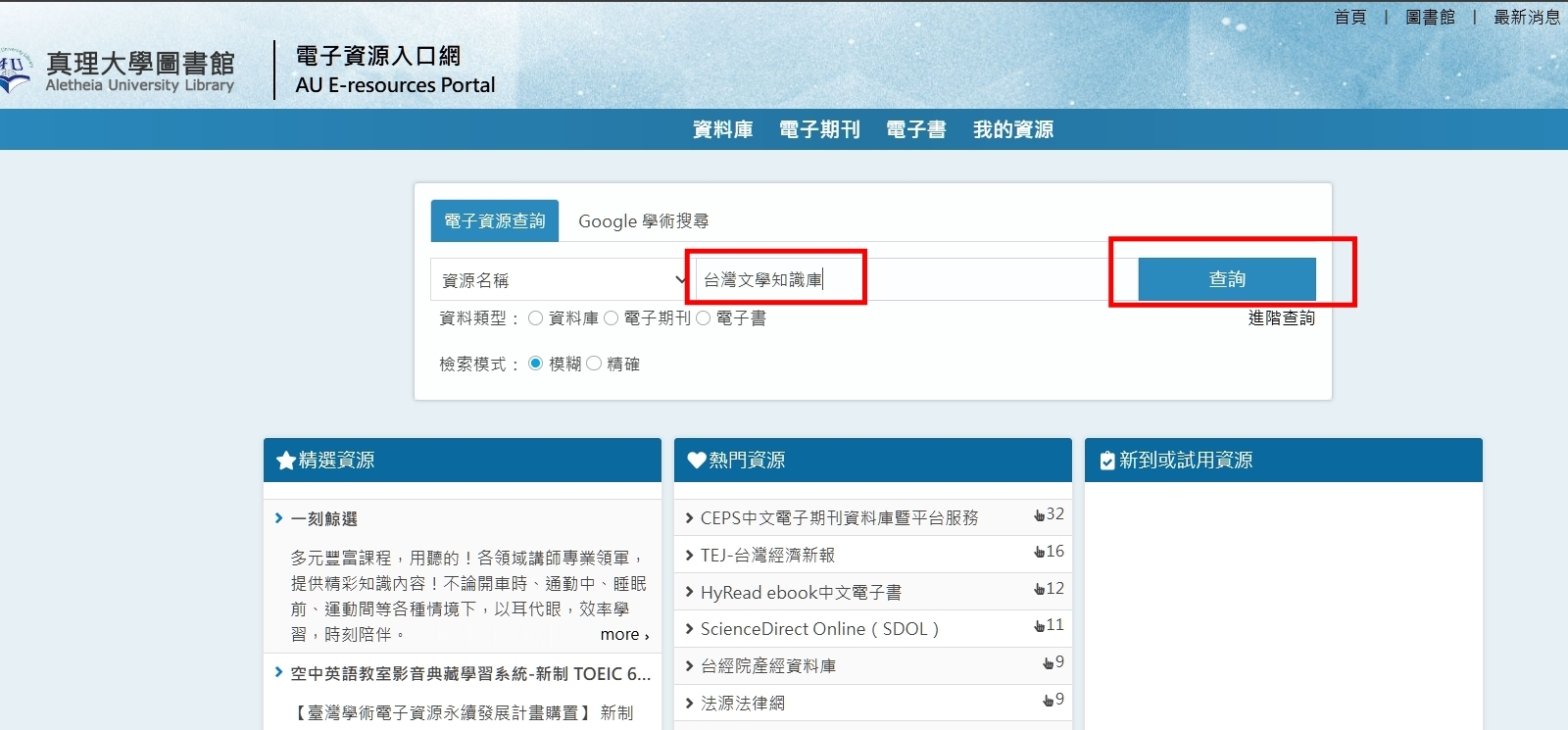Expand the 一刻鯨選 featured resource chevron
Image resolution: width=1568 pixels, height=730 pixels.
point(279,518)
